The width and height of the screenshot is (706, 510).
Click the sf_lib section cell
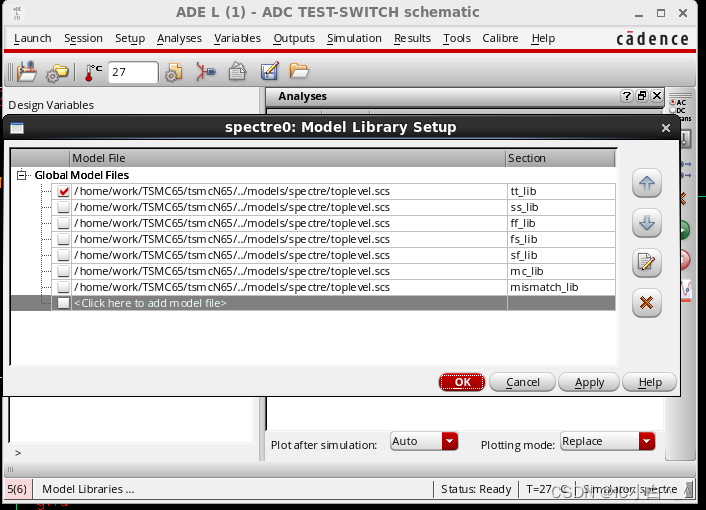tap(561, 255)
